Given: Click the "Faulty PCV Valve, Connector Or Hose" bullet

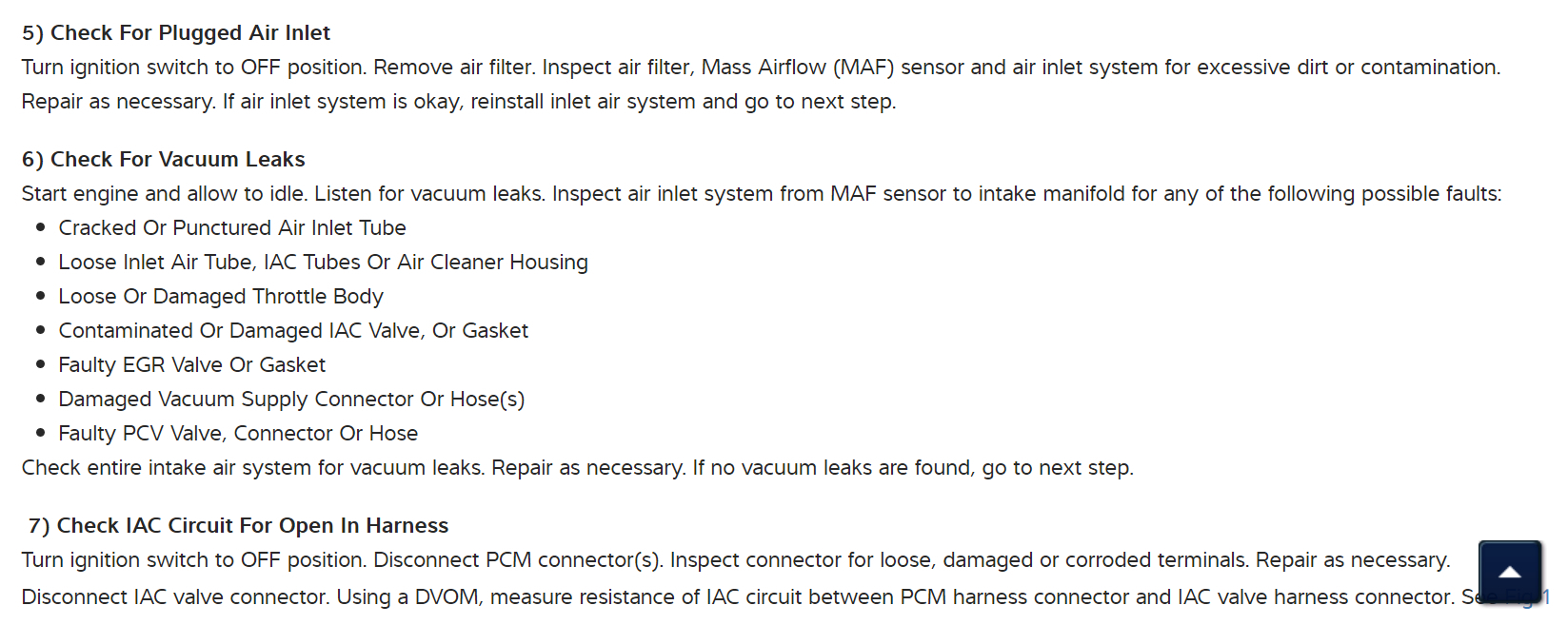Looking at the screenshot, I should 238,434.
